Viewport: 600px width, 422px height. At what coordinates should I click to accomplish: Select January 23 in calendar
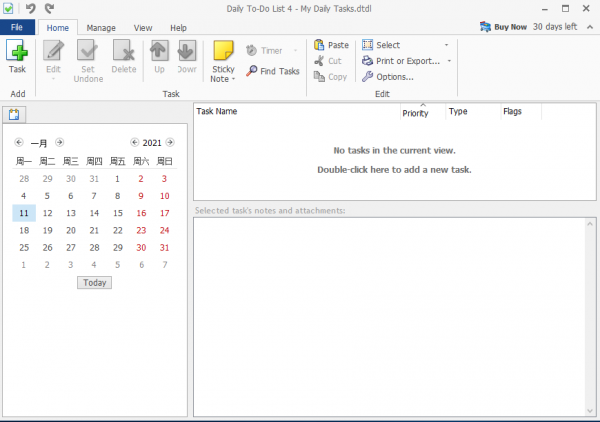[x=141, y=230]
